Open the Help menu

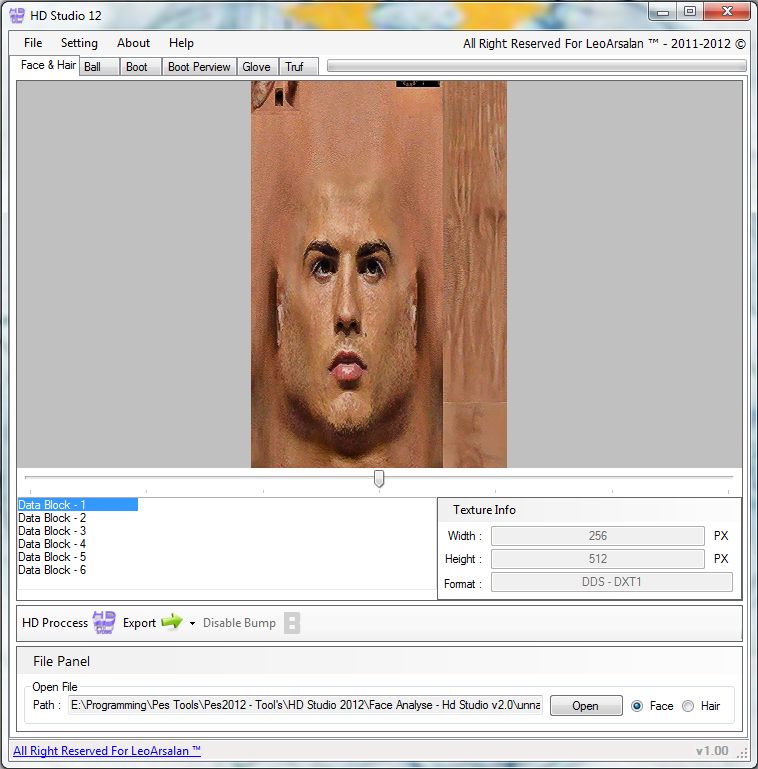pos(181,43)
